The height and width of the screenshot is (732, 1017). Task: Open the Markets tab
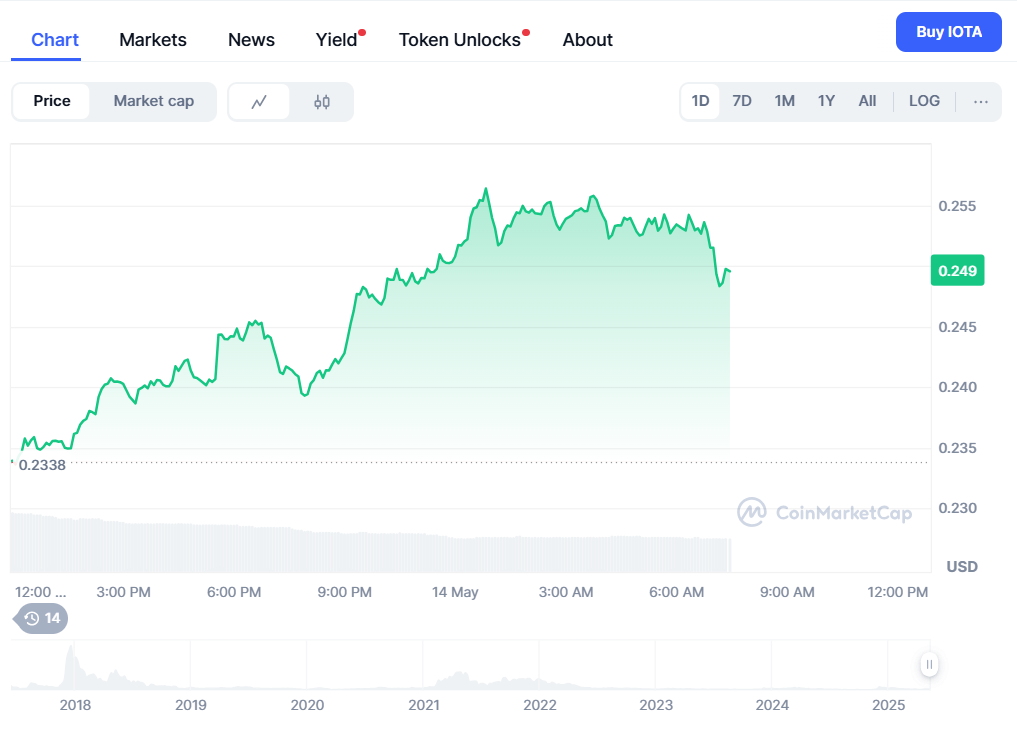[153, 40]
